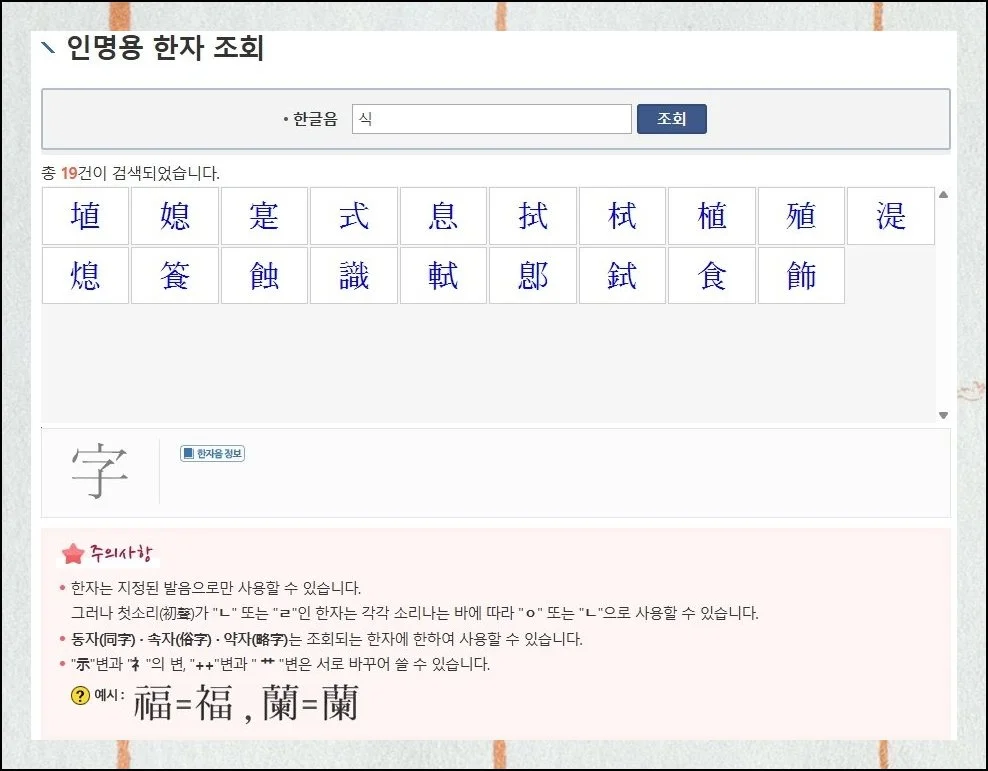
Task: Click the 한글음 search input field
Action: [491, 117]
